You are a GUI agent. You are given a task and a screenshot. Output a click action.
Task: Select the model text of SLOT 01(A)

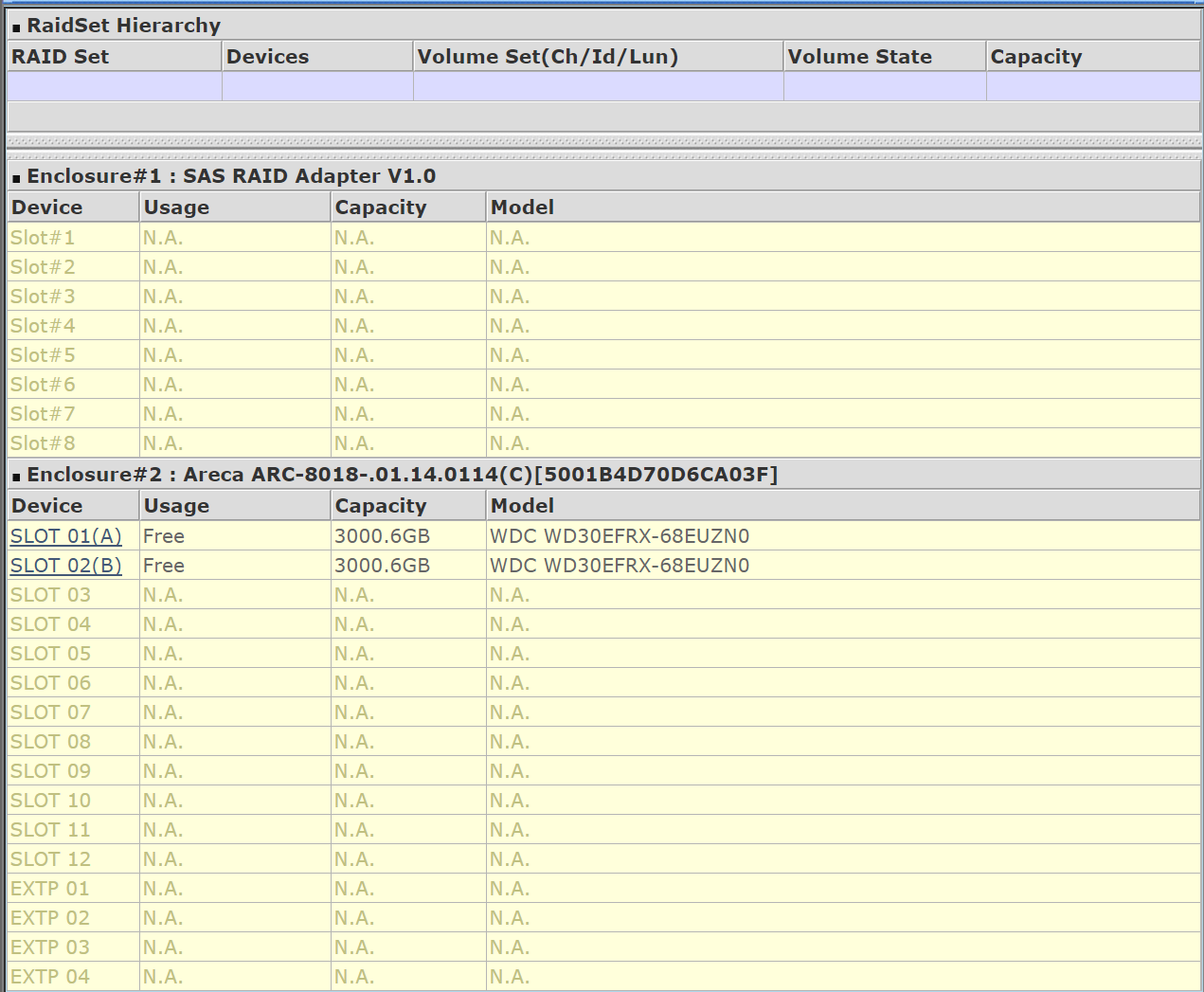coord(620,536)
